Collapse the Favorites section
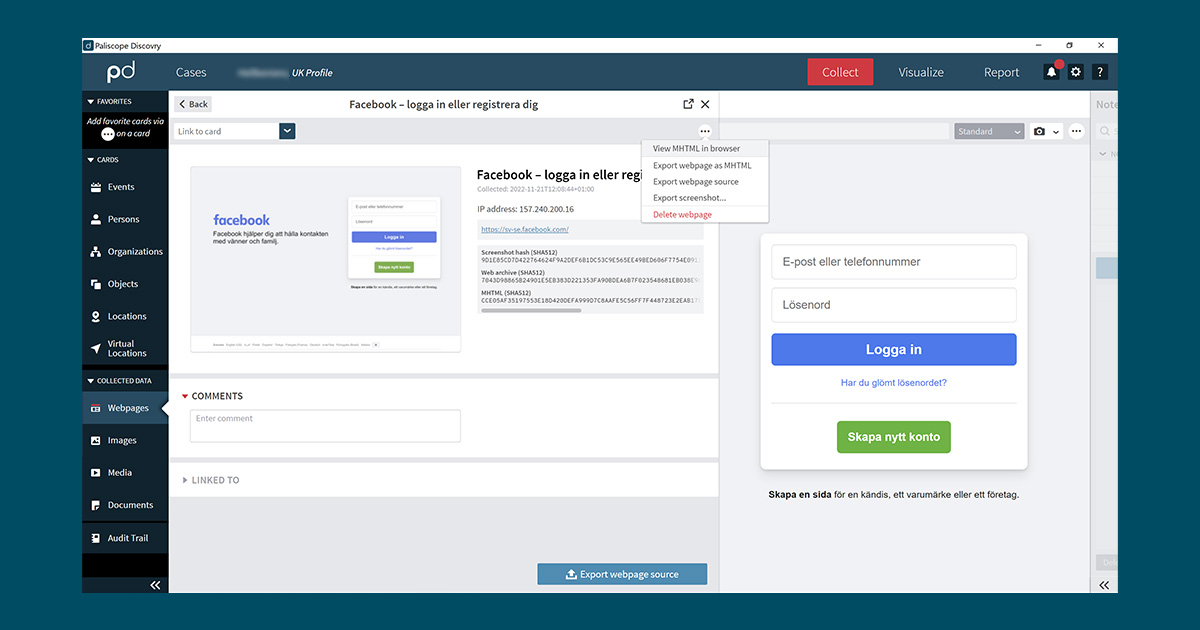The width and height of the screenshot is (1200, 630). pos(90,102)
